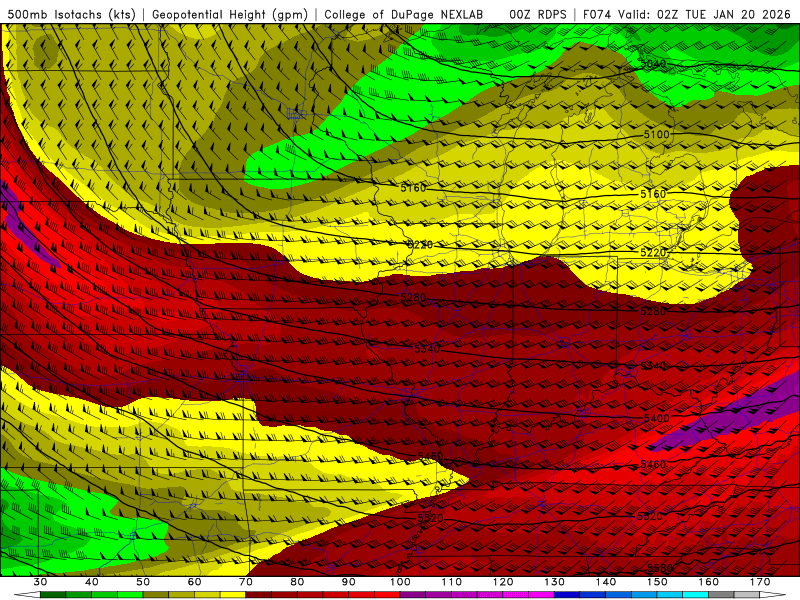Click the bright green swatch ending at 50
Viewport: 800px width, 600px height.
[130, 594]
